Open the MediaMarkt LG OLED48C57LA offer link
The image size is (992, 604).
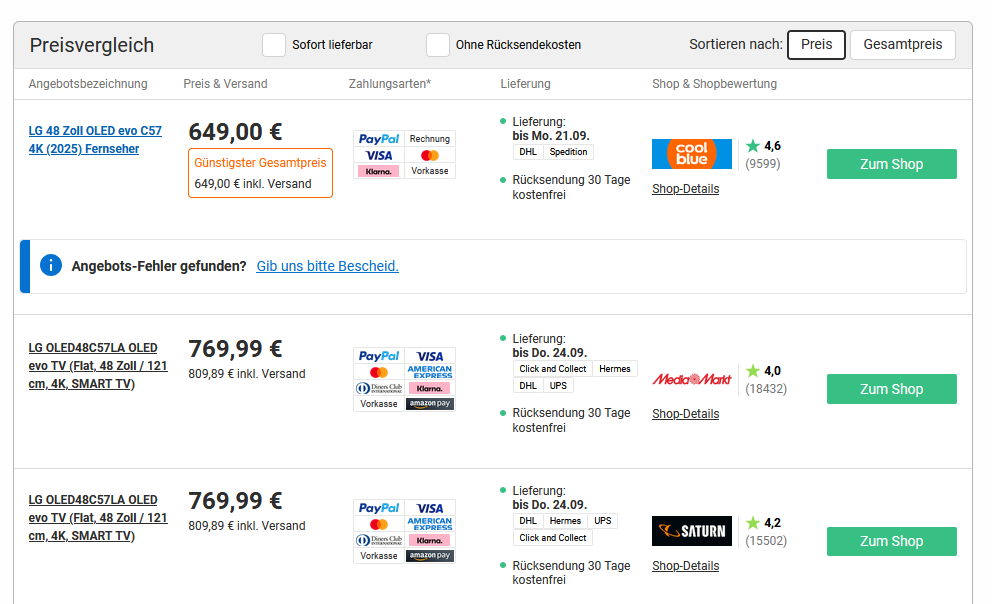click(98, 366)
